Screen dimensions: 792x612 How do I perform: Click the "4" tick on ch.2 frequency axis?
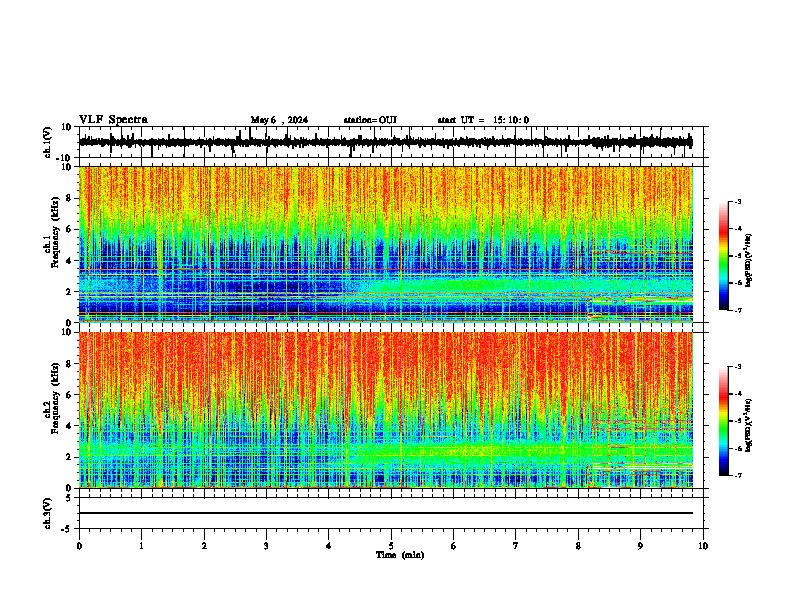(70, 426)
